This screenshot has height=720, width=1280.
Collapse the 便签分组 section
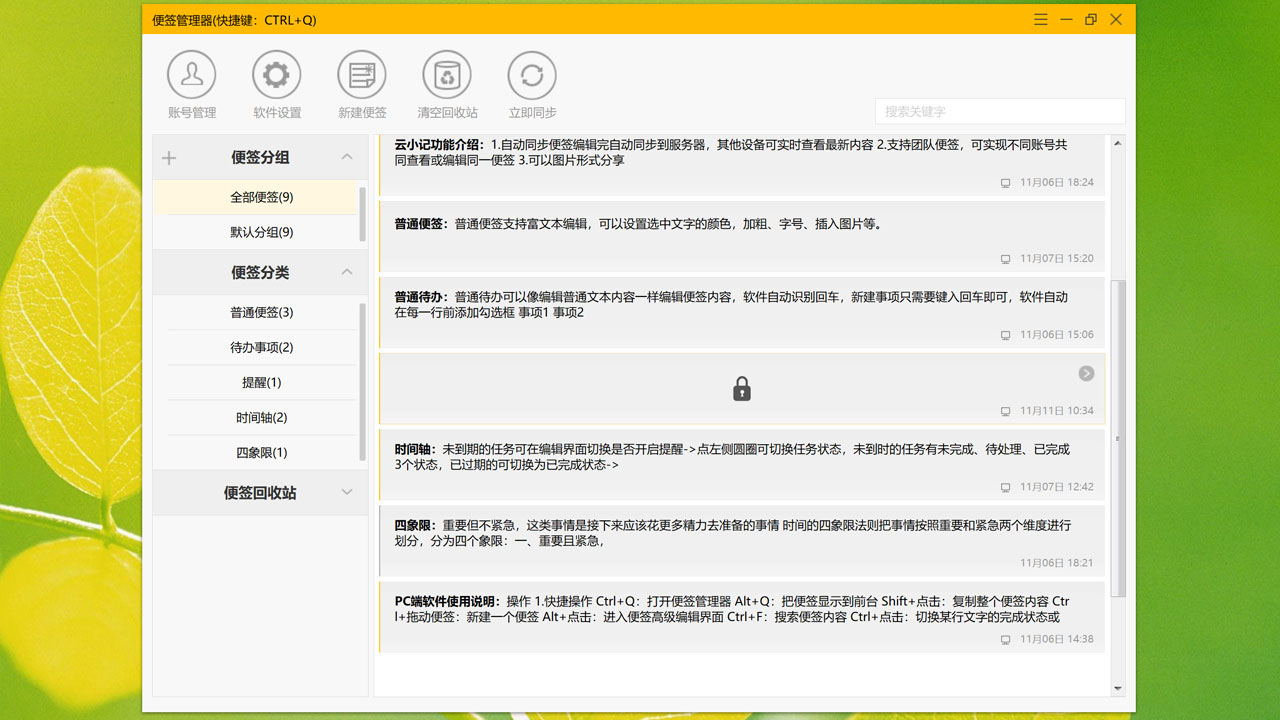click(347, 157)
